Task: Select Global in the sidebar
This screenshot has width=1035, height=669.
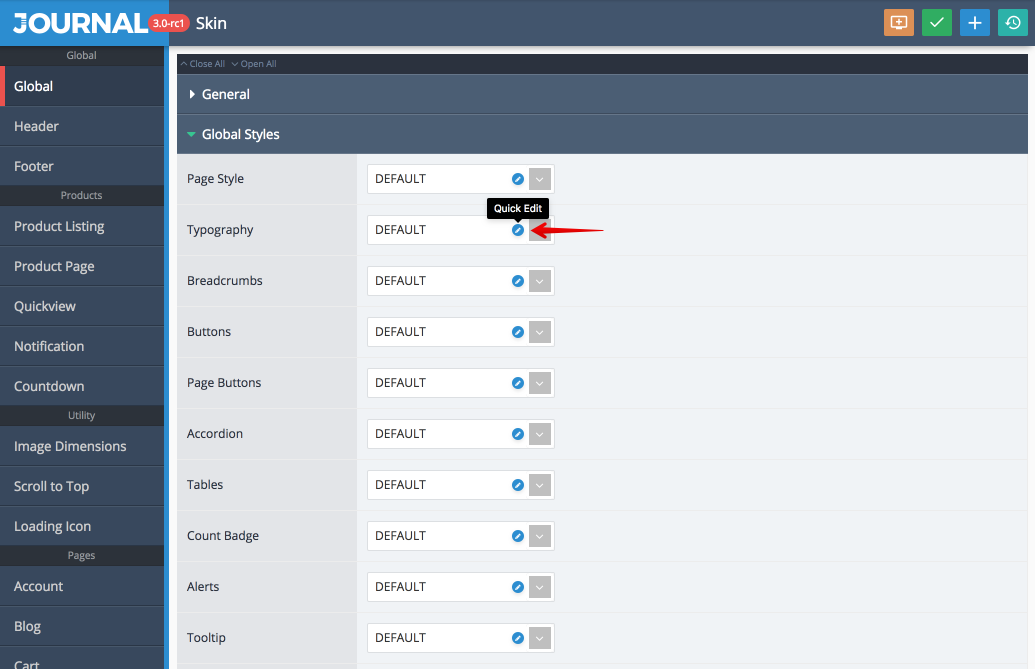Action: [x=82, y=86]
